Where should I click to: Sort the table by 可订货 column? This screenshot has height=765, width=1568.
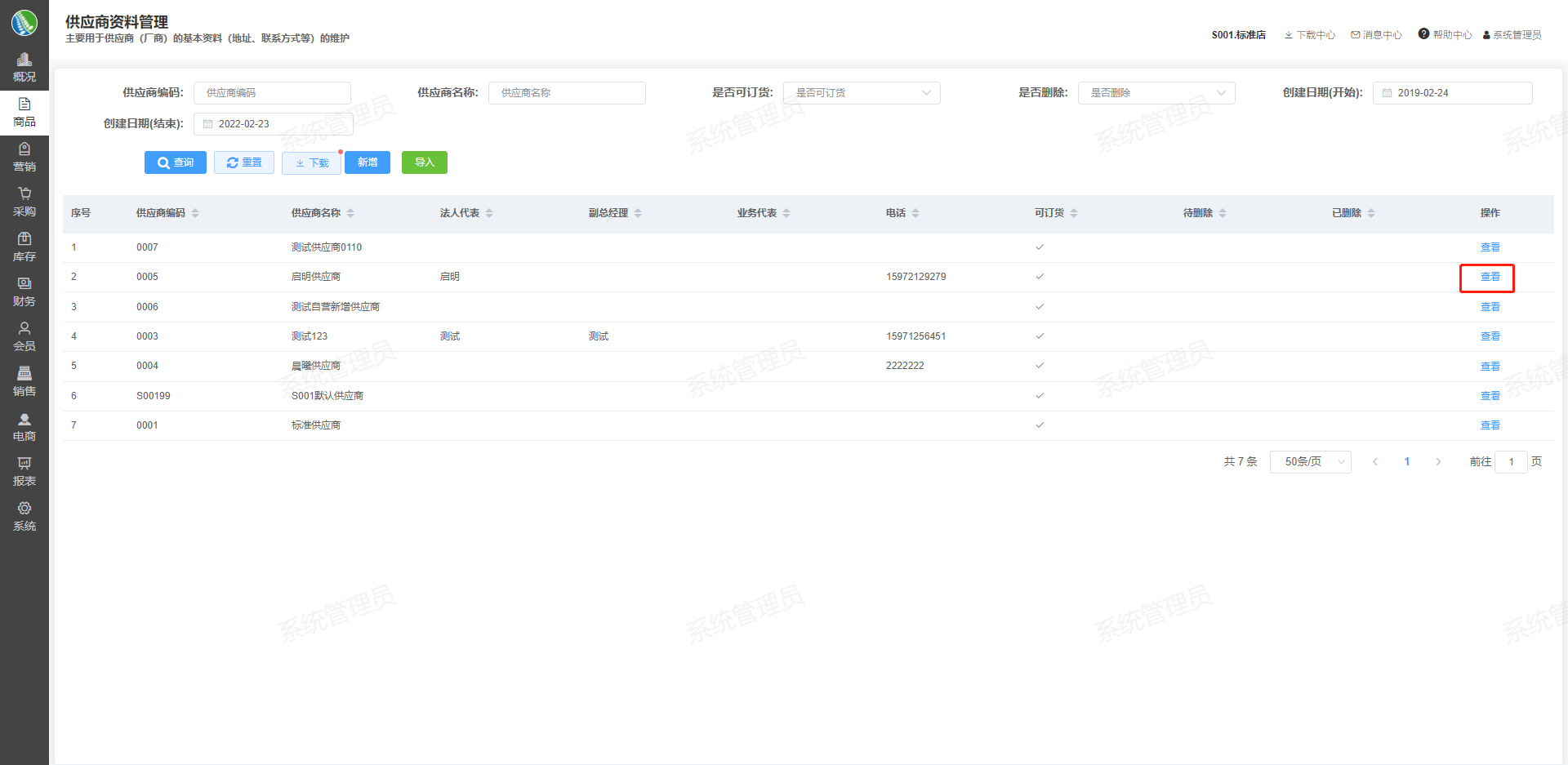coord(1074,213)
